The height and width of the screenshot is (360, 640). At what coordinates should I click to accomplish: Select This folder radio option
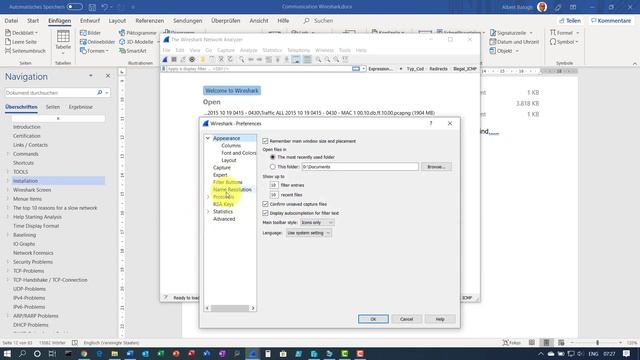click(273, 167)
